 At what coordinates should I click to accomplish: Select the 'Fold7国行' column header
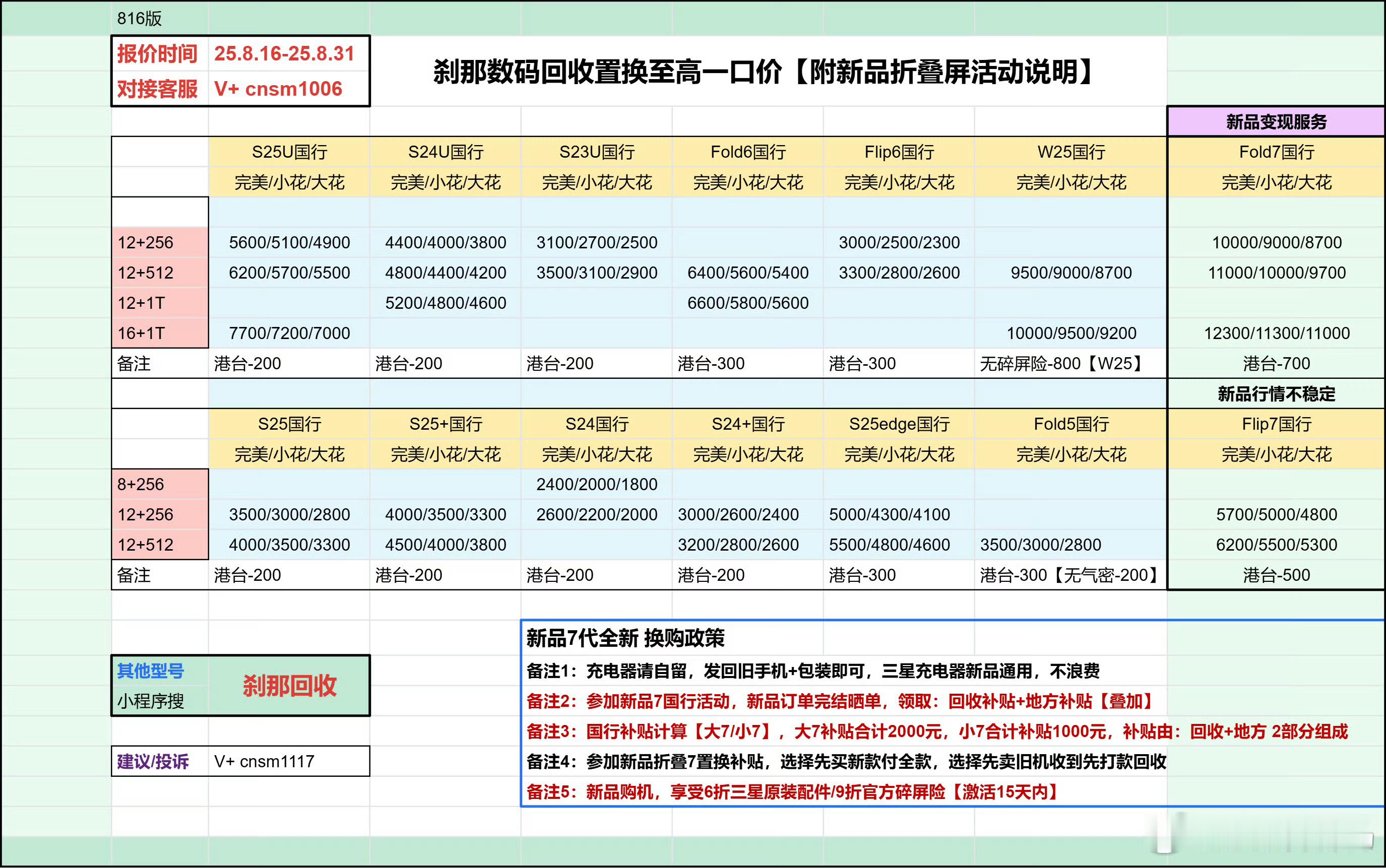tap(1276, 152)
